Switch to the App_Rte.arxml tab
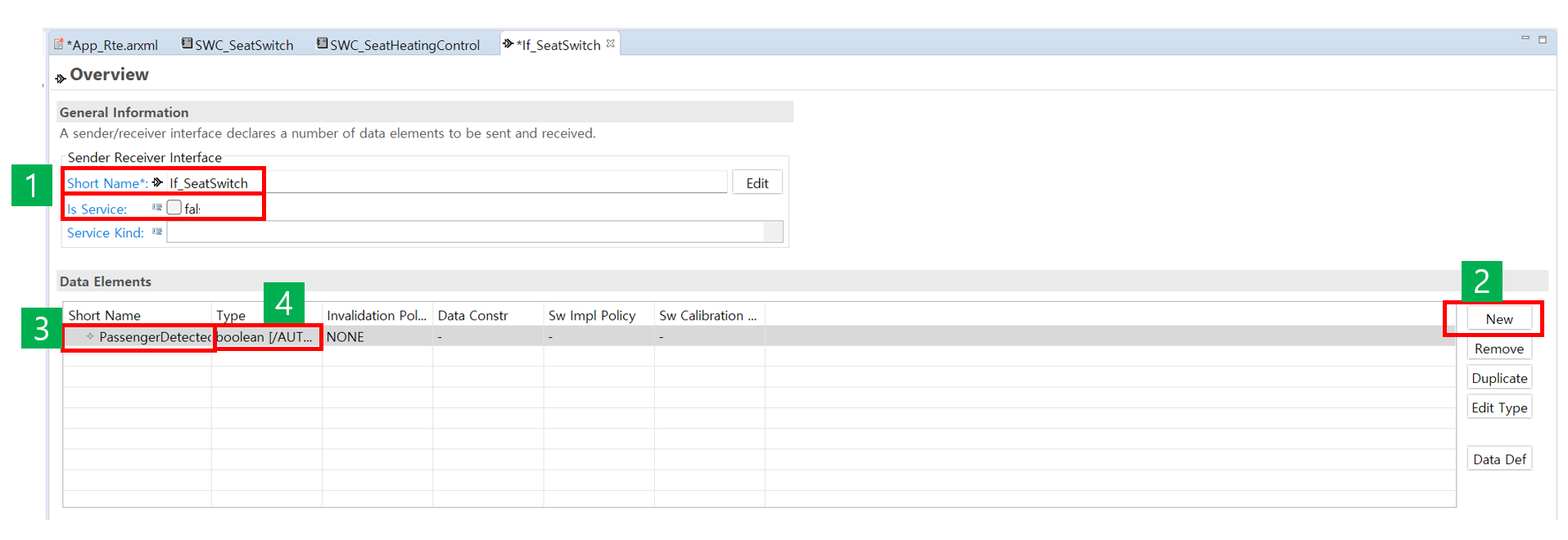This screenshot has width=1568, height=540. (x=106, y=45)
